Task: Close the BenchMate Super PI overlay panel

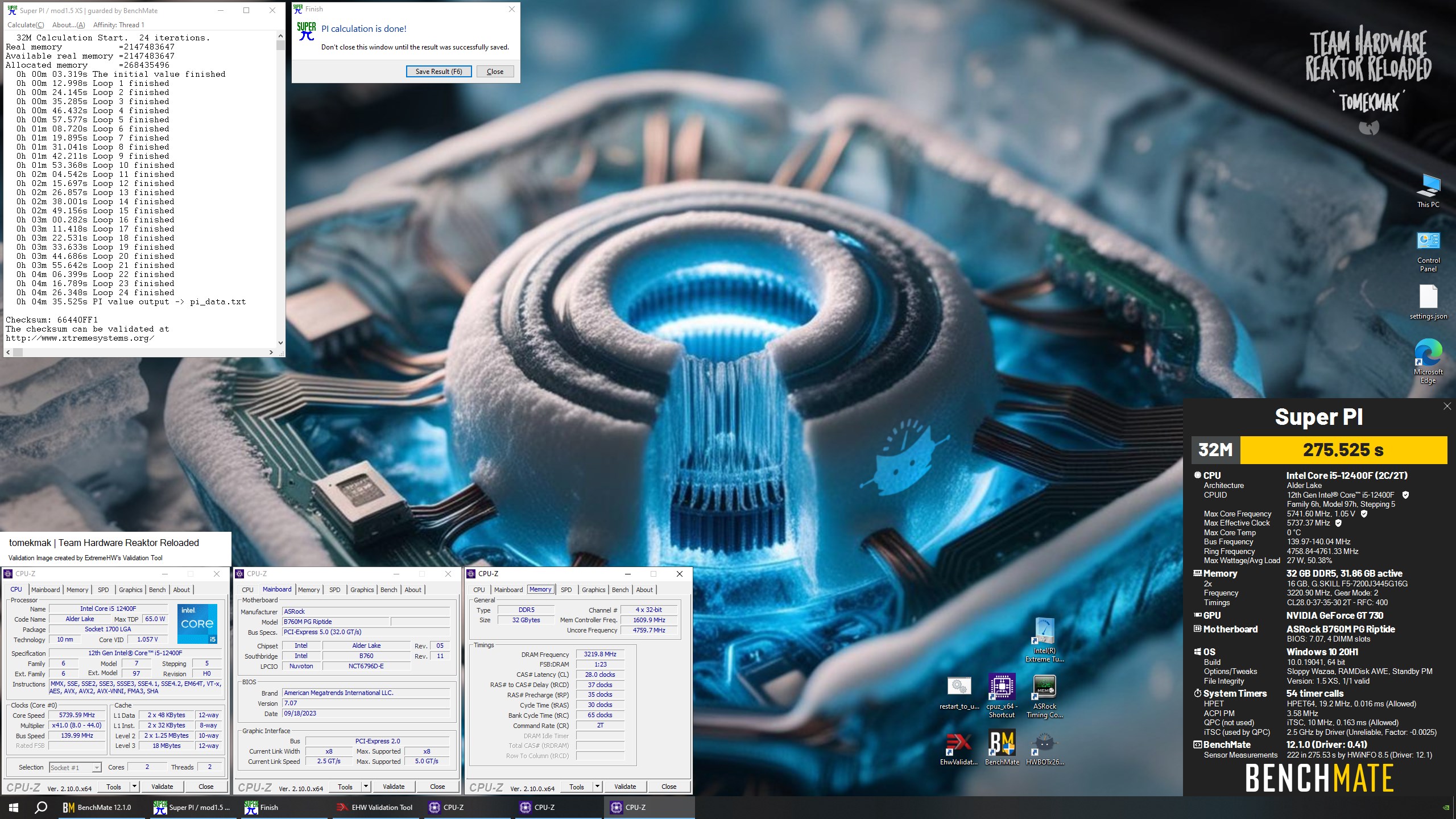Action: 1447,406
